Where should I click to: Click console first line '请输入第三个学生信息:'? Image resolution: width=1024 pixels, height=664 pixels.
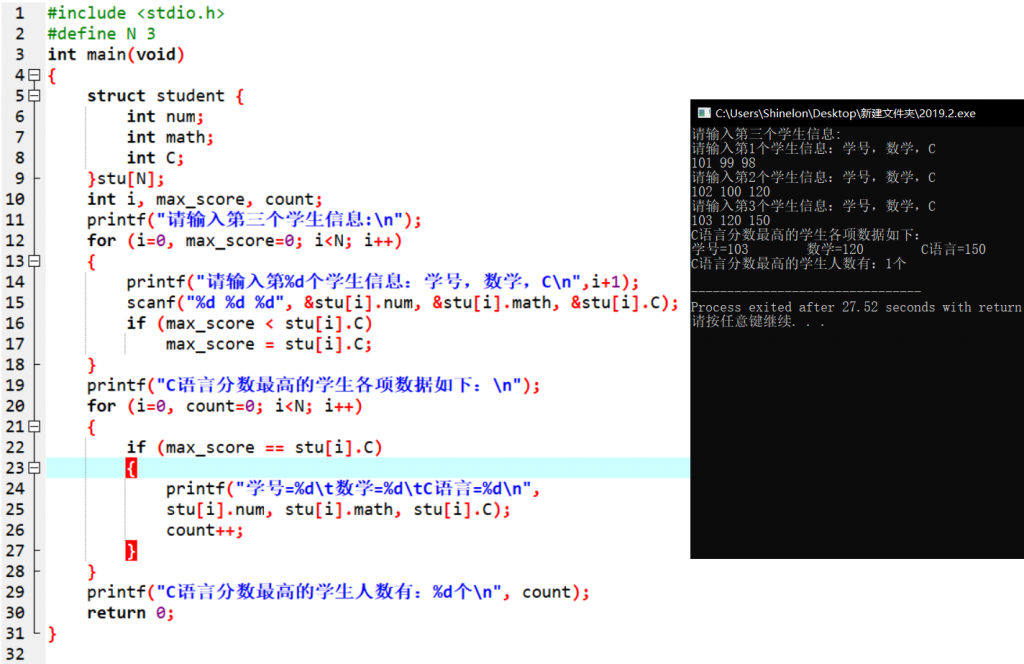pyautogui.click(x=767, y=134)
